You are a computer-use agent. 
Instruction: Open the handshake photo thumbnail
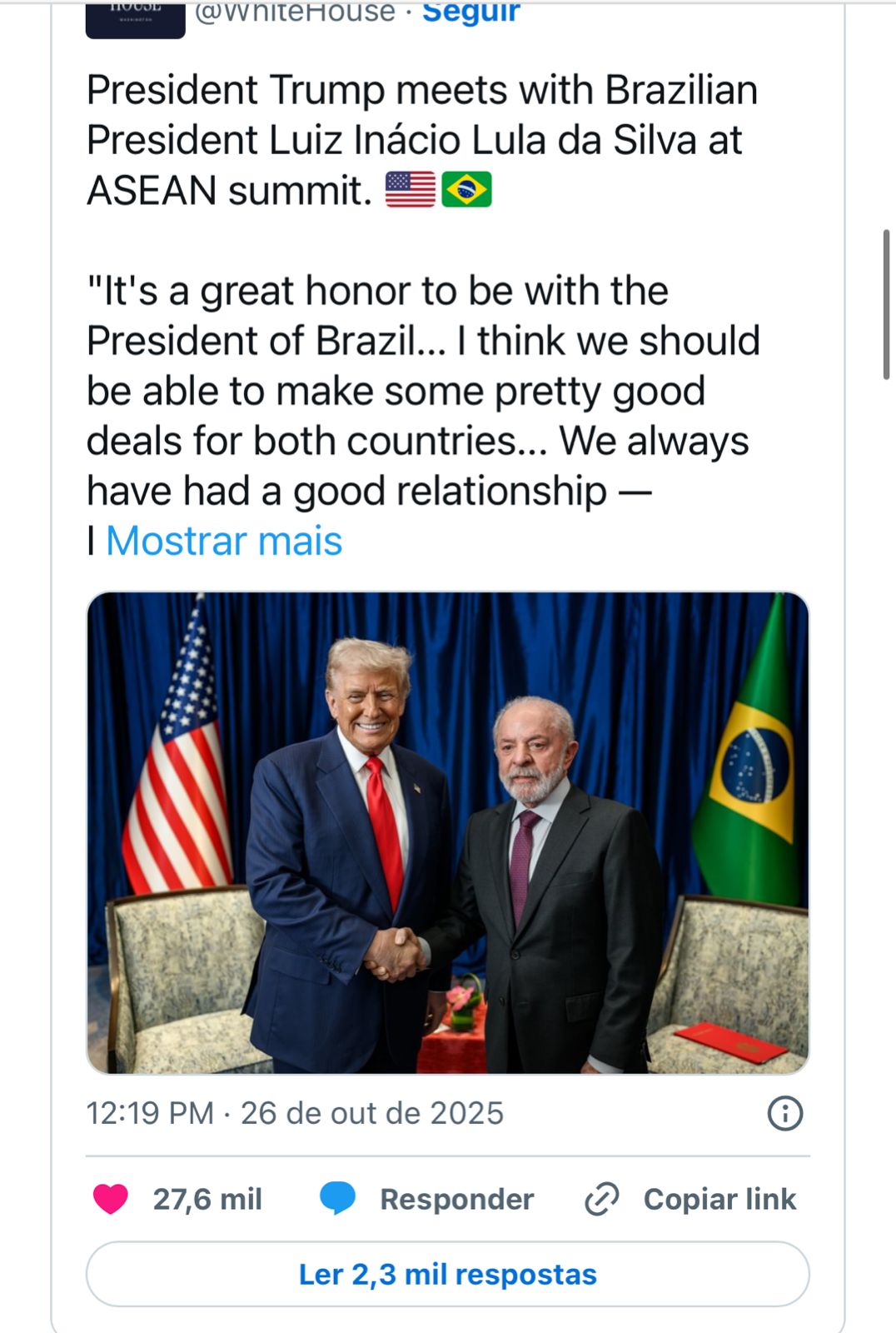point(448,832)
